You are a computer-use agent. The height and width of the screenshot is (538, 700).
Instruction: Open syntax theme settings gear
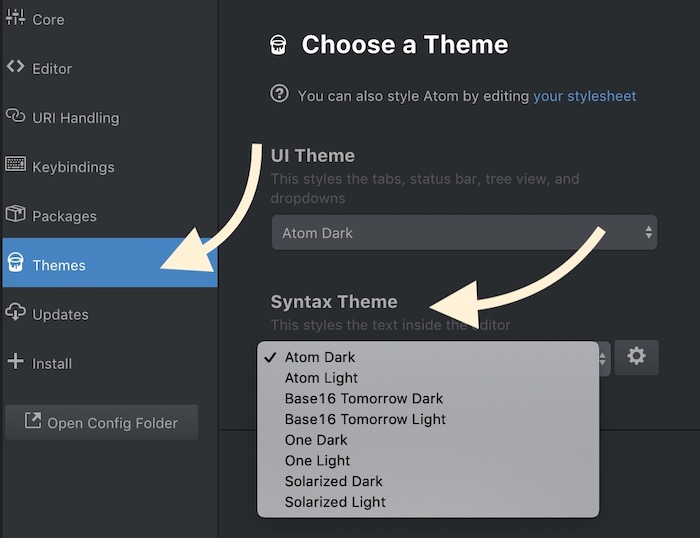click(636, 356)
